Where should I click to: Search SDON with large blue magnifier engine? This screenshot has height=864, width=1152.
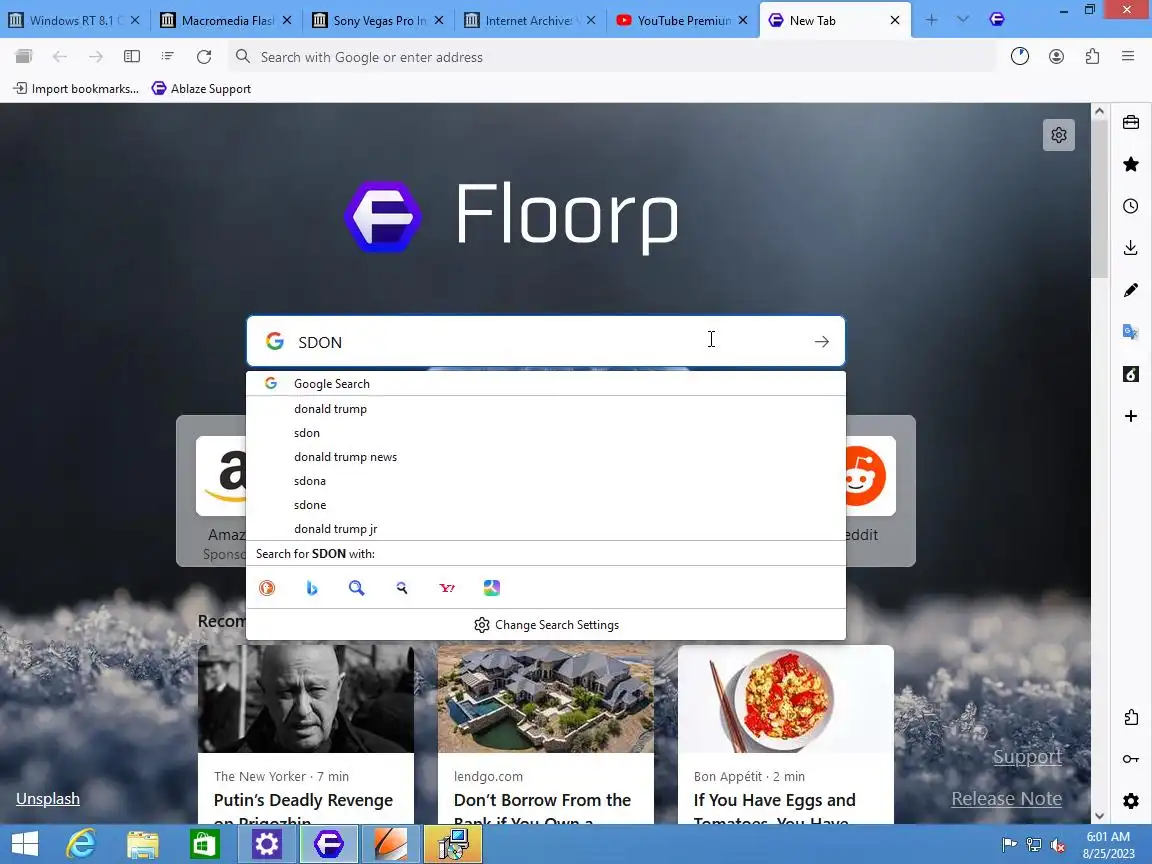tap(356, 588)
